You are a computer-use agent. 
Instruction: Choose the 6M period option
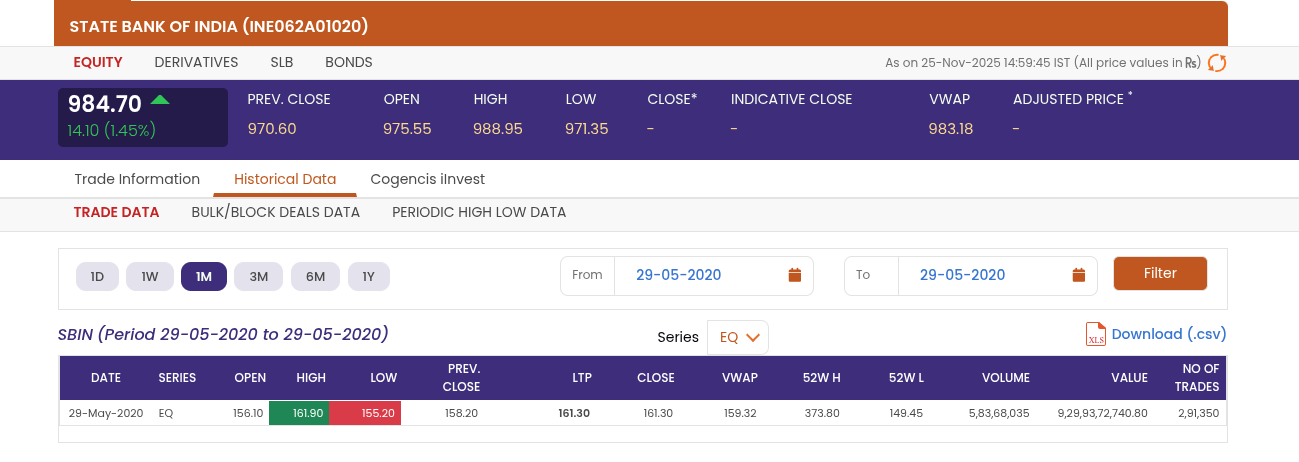coord(315,277)
